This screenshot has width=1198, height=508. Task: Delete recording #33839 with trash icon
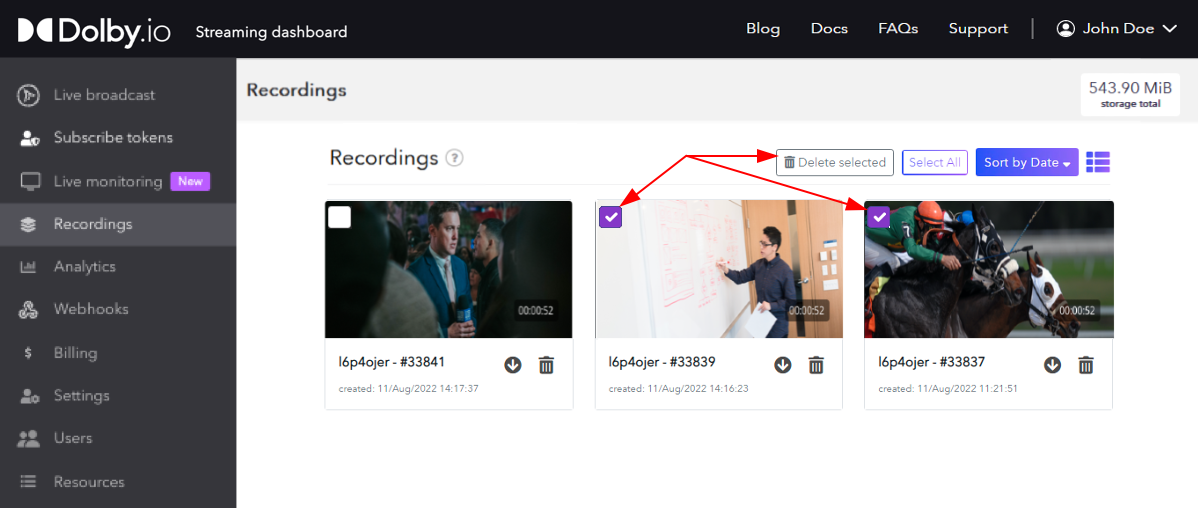click(816, 365)
